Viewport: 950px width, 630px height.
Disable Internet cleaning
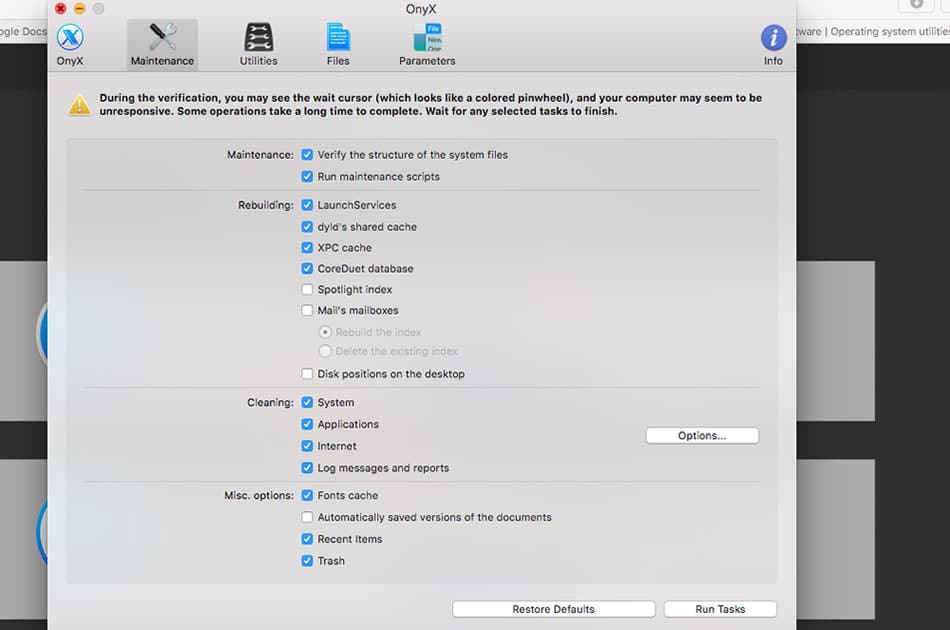pos(307,446)
